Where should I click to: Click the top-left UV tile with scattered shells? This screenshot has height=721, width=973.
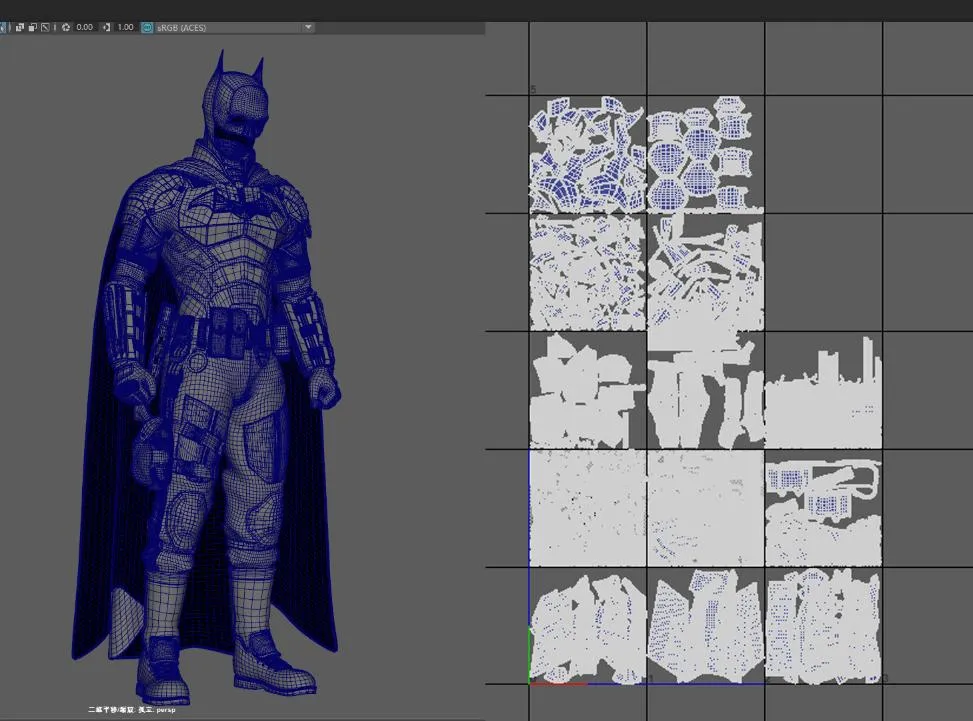coord(587,154)
